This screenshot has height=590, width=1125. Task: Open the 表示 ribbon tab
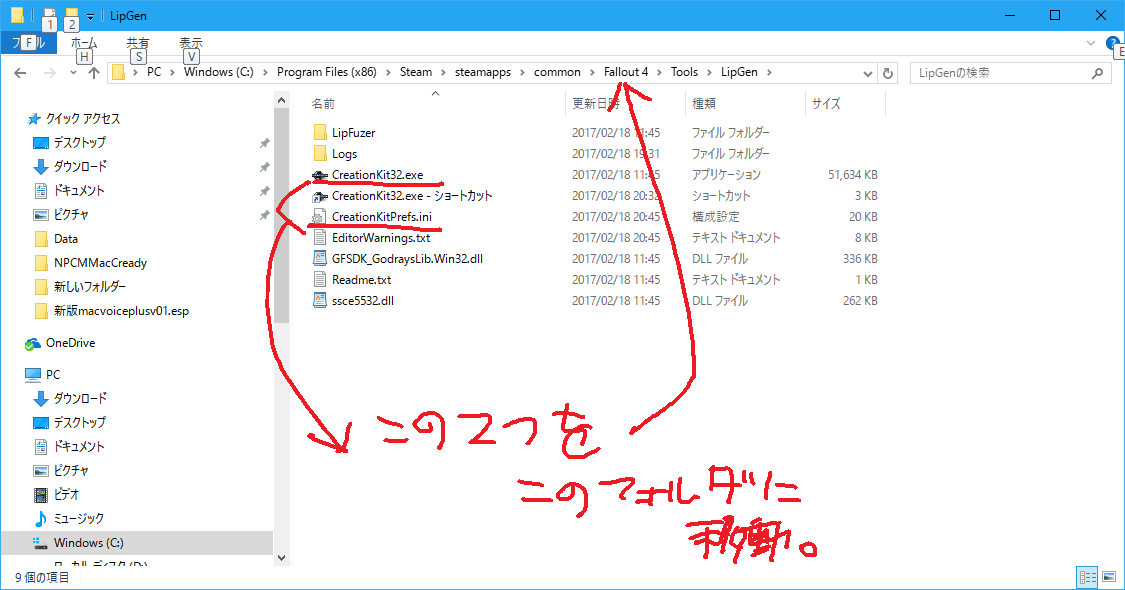coord(191,43)
